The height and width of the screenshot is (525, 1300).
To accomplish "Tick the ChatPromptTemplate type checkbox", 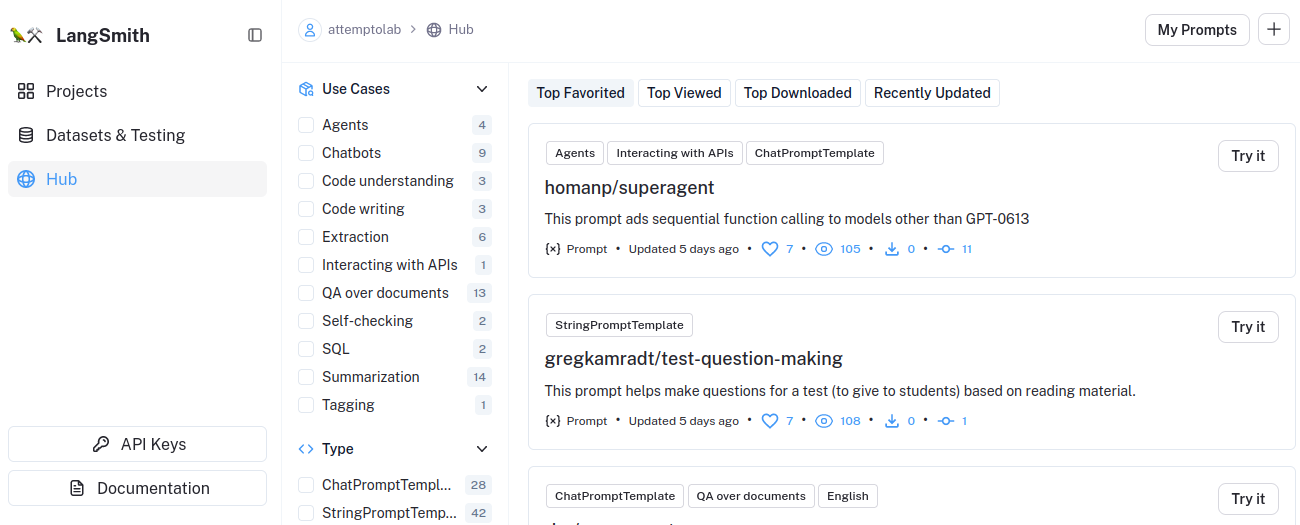I will (x=306, y=485).
